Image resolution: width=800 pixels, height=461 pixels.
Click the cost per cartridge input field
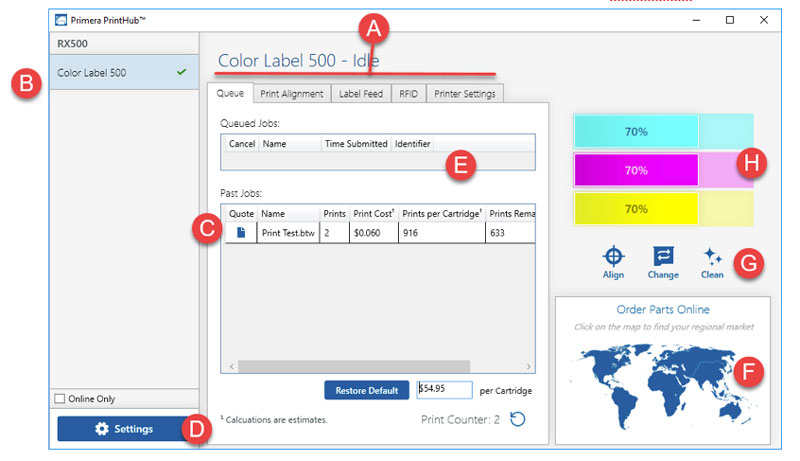tap(444, 389)
